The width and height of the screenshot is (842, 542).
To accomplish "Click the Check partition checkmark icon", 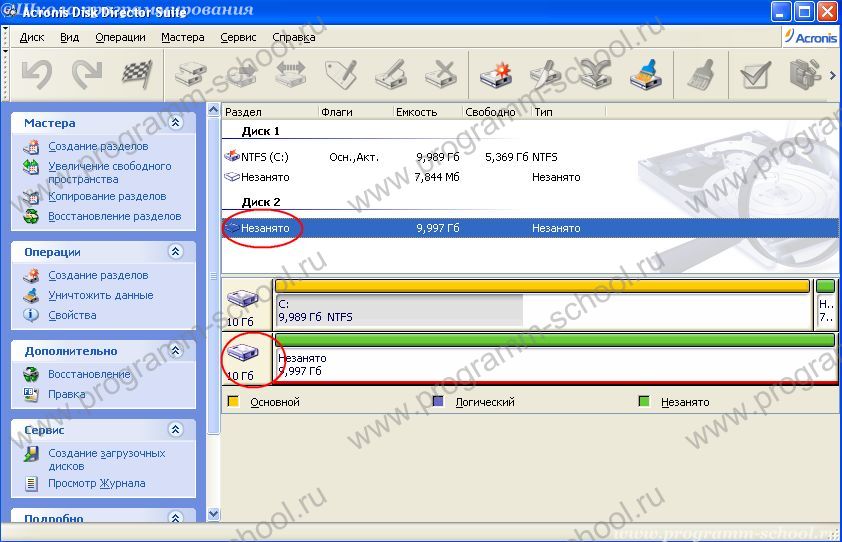I will [x=755, y=75].
